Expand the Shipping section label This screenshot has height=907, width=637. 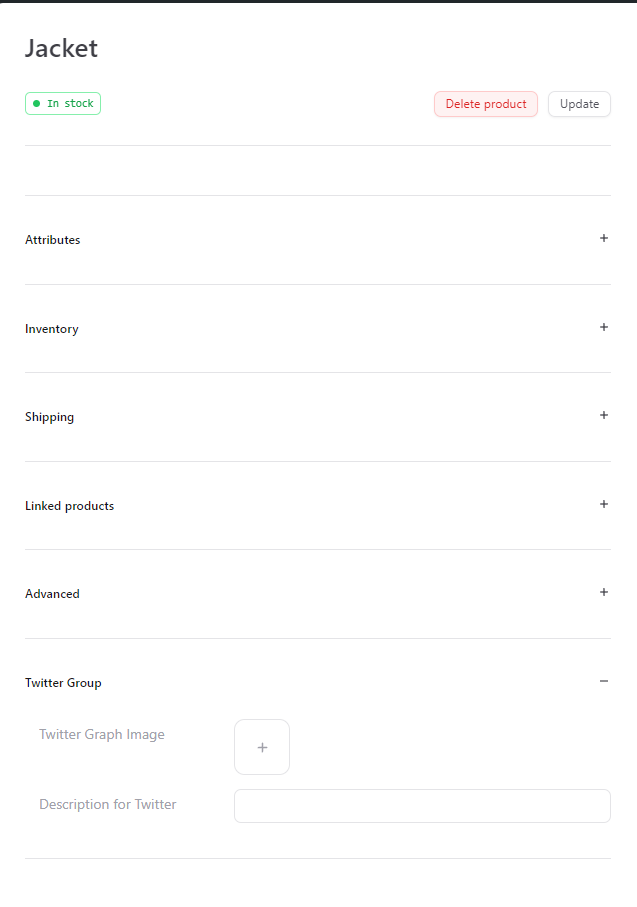[50, 417]
